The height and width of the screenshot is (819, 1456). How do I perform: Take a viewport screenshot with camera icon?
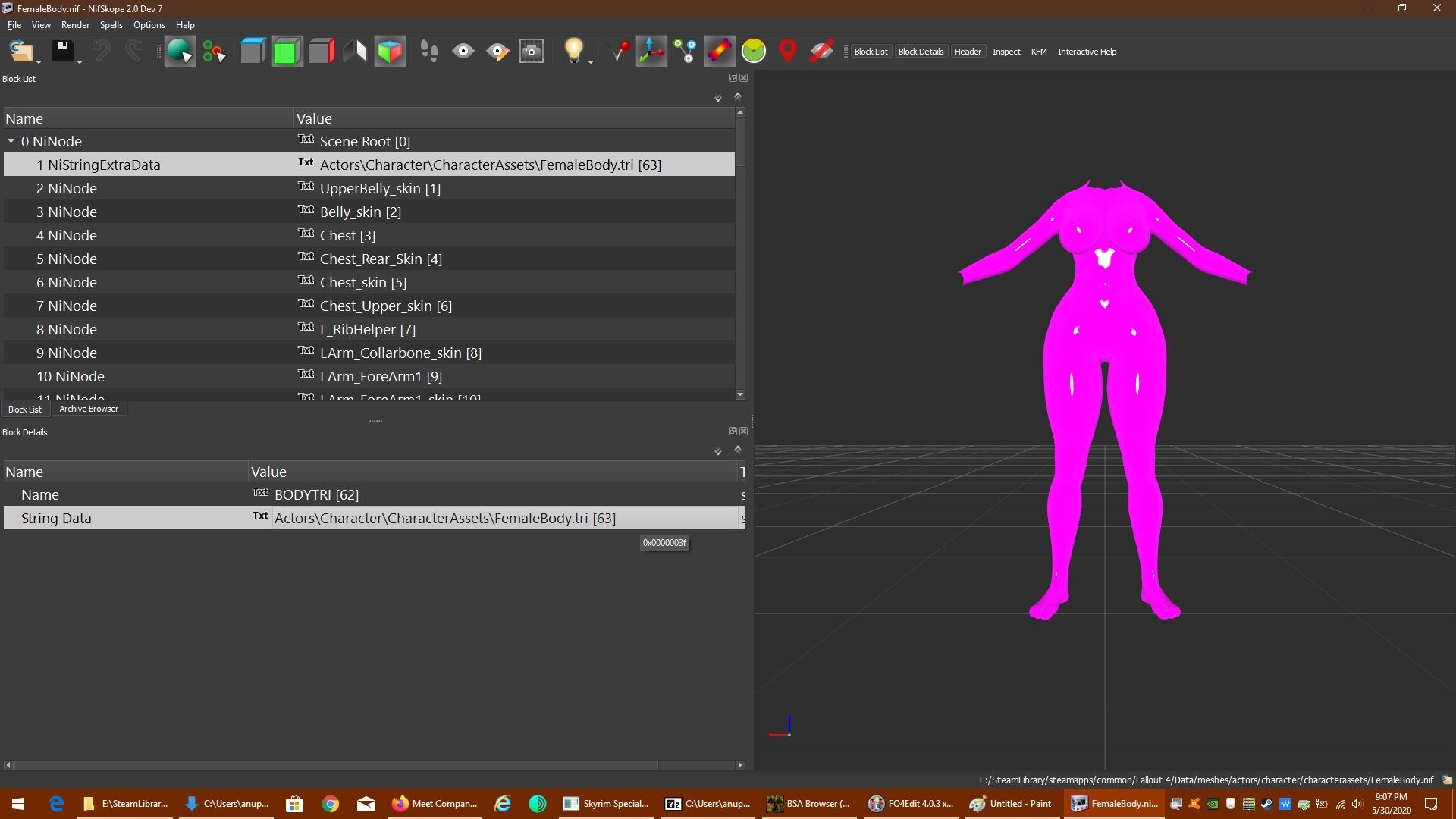(x=532, y=52)
